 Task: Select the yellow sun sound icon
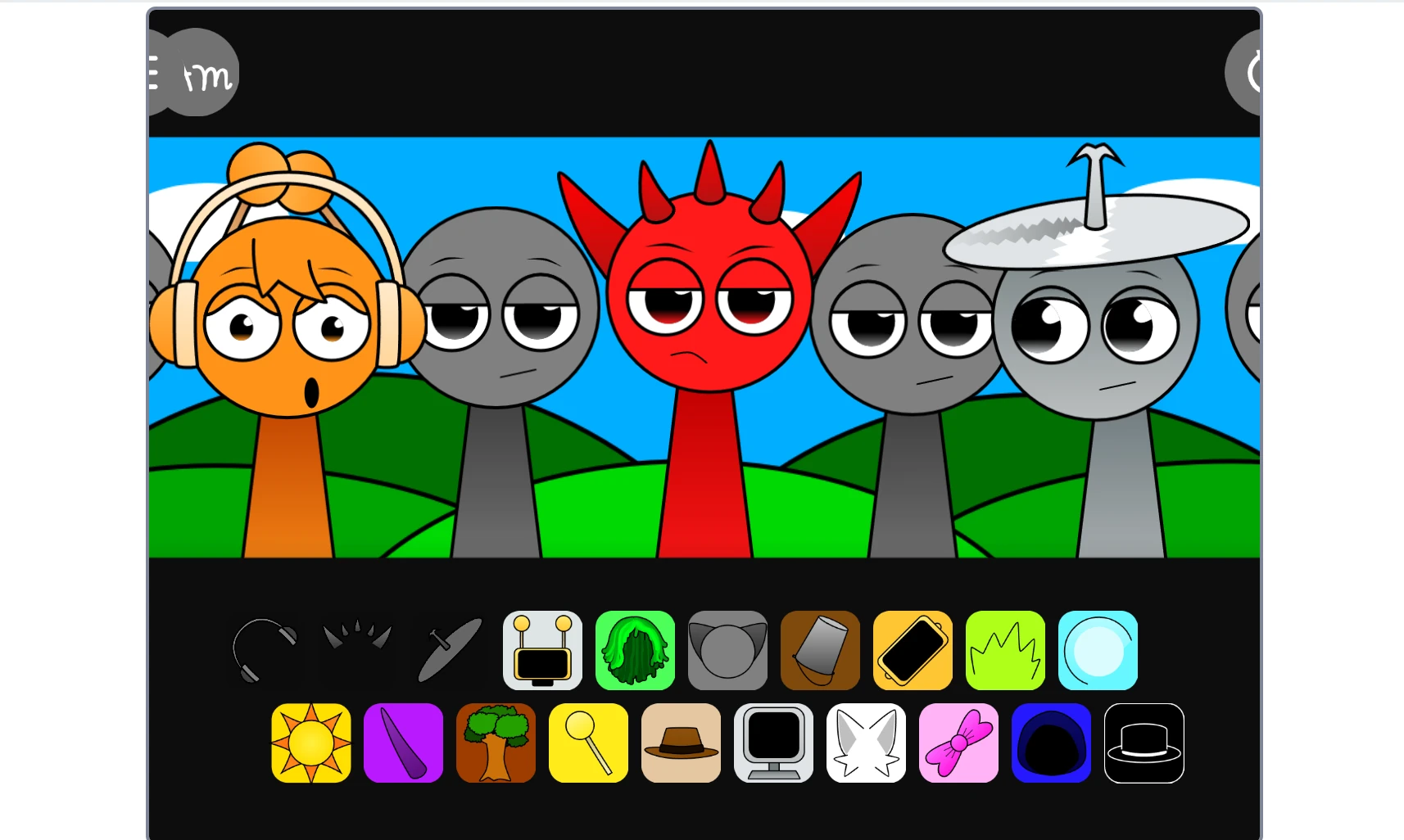click(x=311, y=743)
